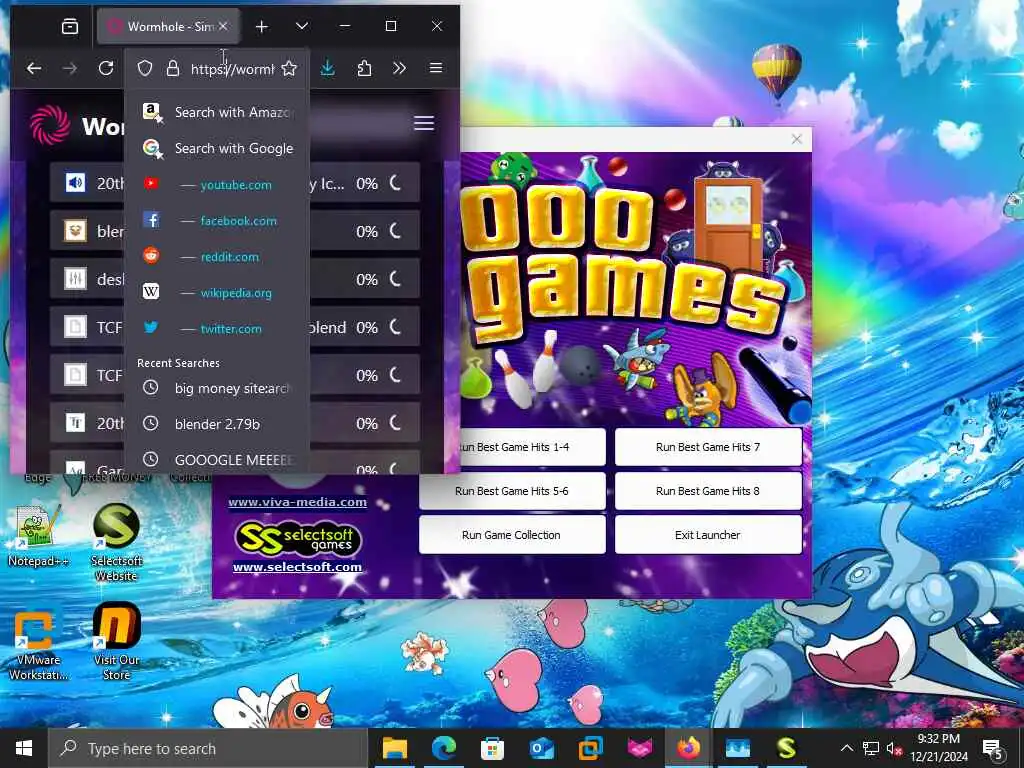This screenshot has width=1024, height=768.
Task: Click the equalizer file icon in 'des' row
Action: (x=75, y=279)
